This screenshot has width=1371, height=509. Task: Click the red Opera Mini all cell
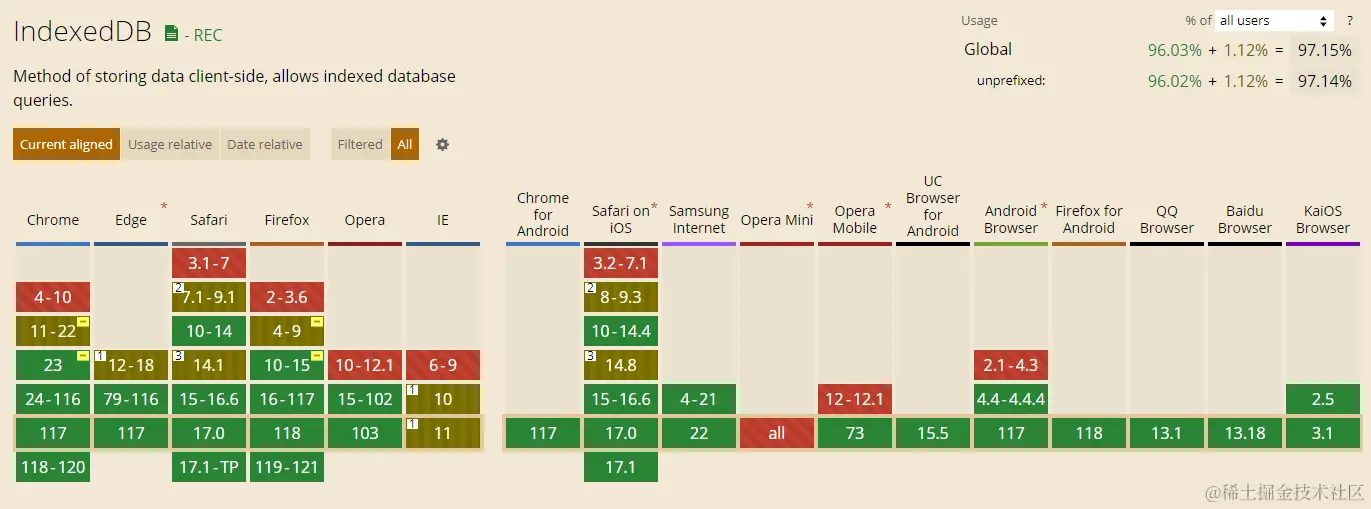coord(777,433)
